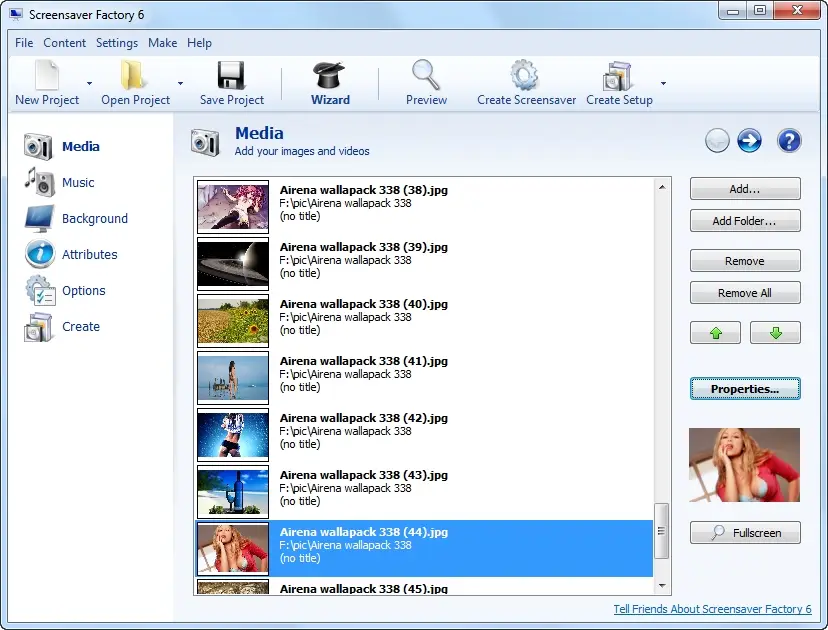Expand the New Project dropdown arrow
This screenshot has height=630, width=828.
click(89, 84)
